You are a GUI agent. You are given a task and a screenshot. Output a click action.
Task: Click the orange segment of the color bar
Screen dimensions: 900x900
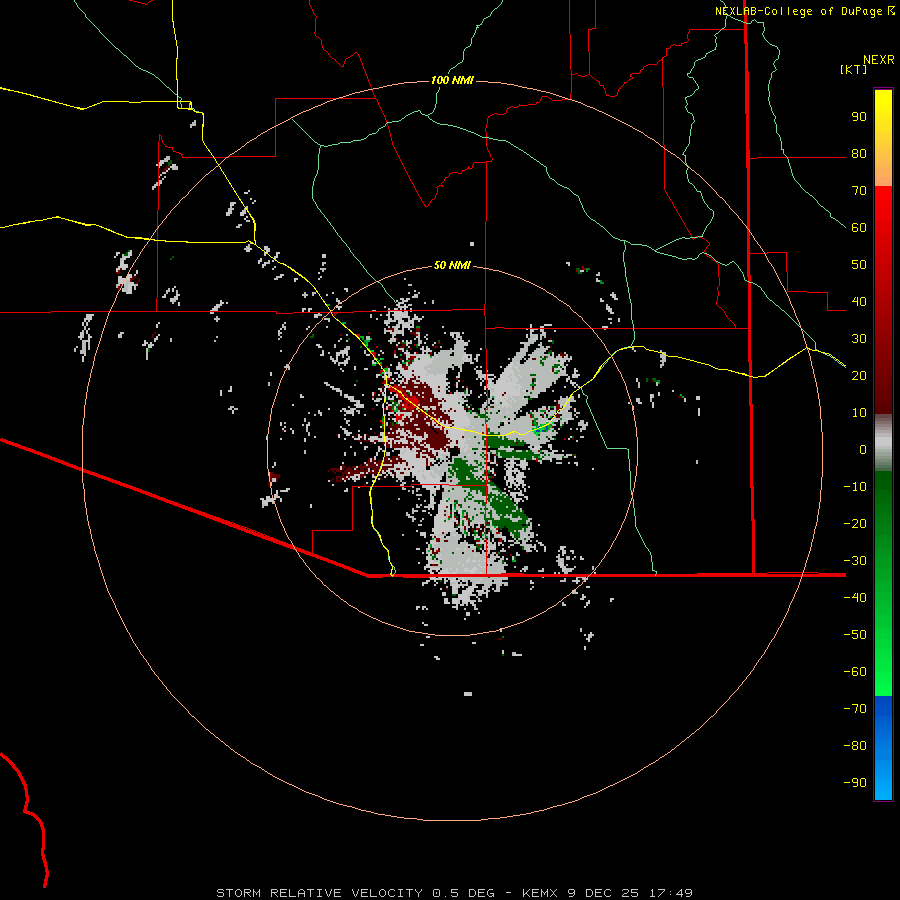coord(883,170)
